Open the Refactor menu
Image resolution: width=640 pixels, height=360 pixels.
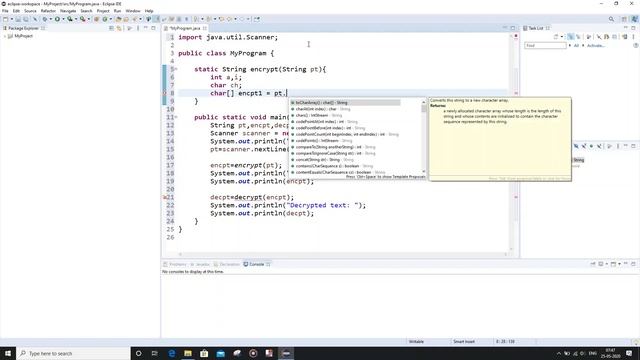[x=48, y=11]
